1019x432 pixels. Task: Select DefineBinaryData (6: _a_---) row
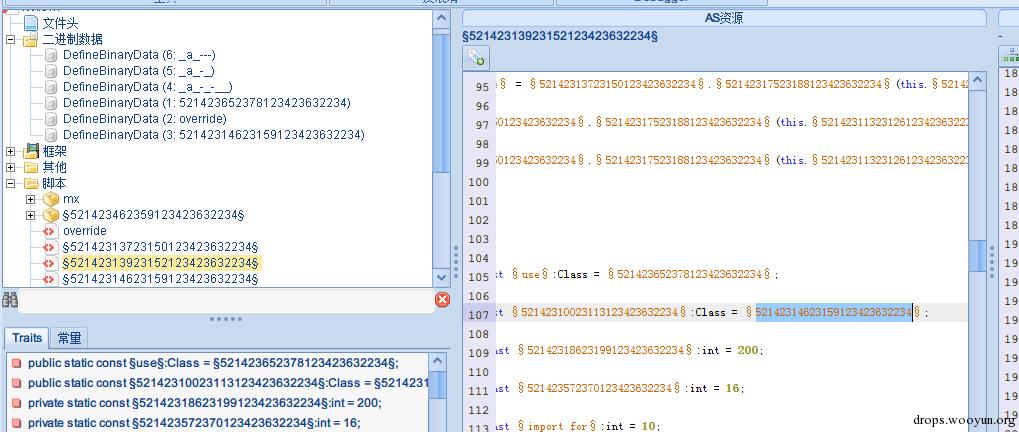pos(139,55)
